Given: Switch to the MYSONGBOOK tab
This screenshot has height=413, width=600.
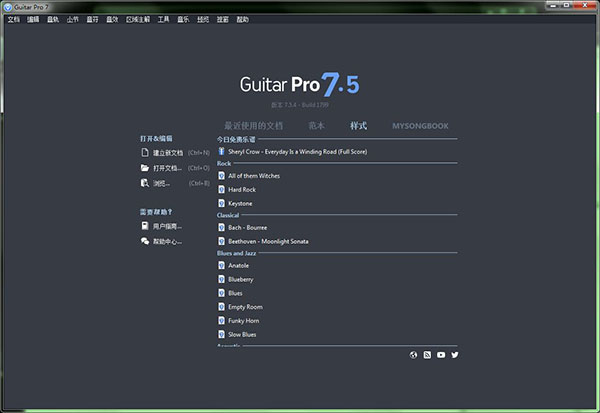Looking at the screenshot, I should click(420, 126).
